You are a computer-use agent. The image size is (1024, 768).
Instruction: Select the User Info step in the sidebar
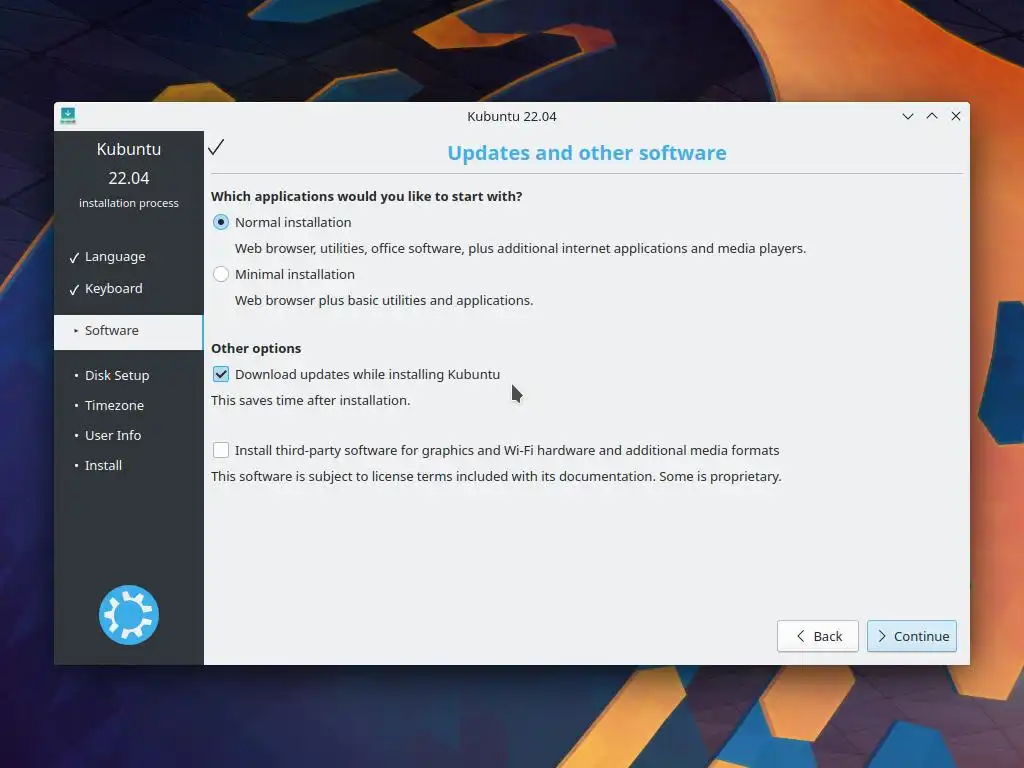113,436
